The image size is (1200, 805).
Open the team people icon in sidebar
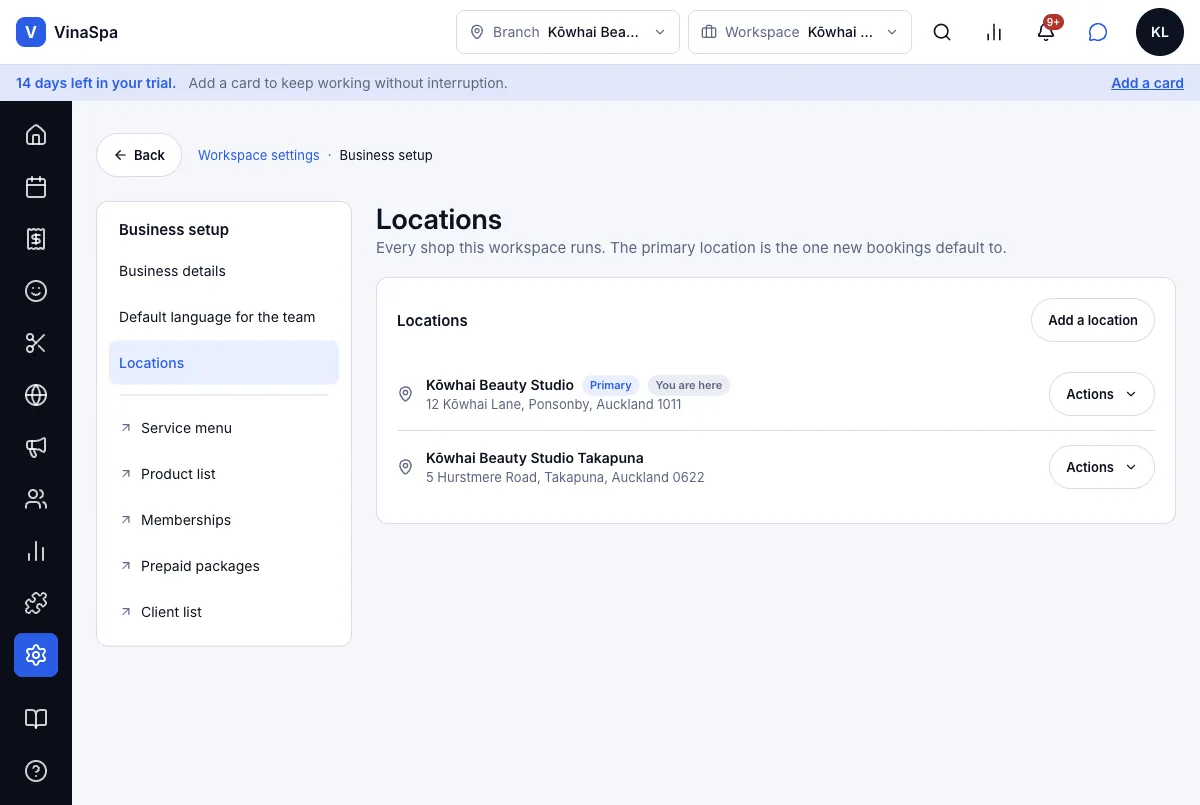point(36,499)
